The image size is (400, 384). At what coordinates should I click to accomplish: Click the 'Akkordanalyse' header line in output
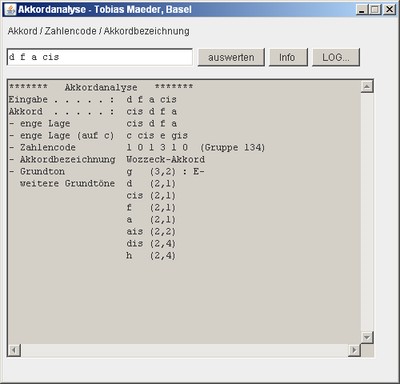pyautogui.click(x=101, y=87)
